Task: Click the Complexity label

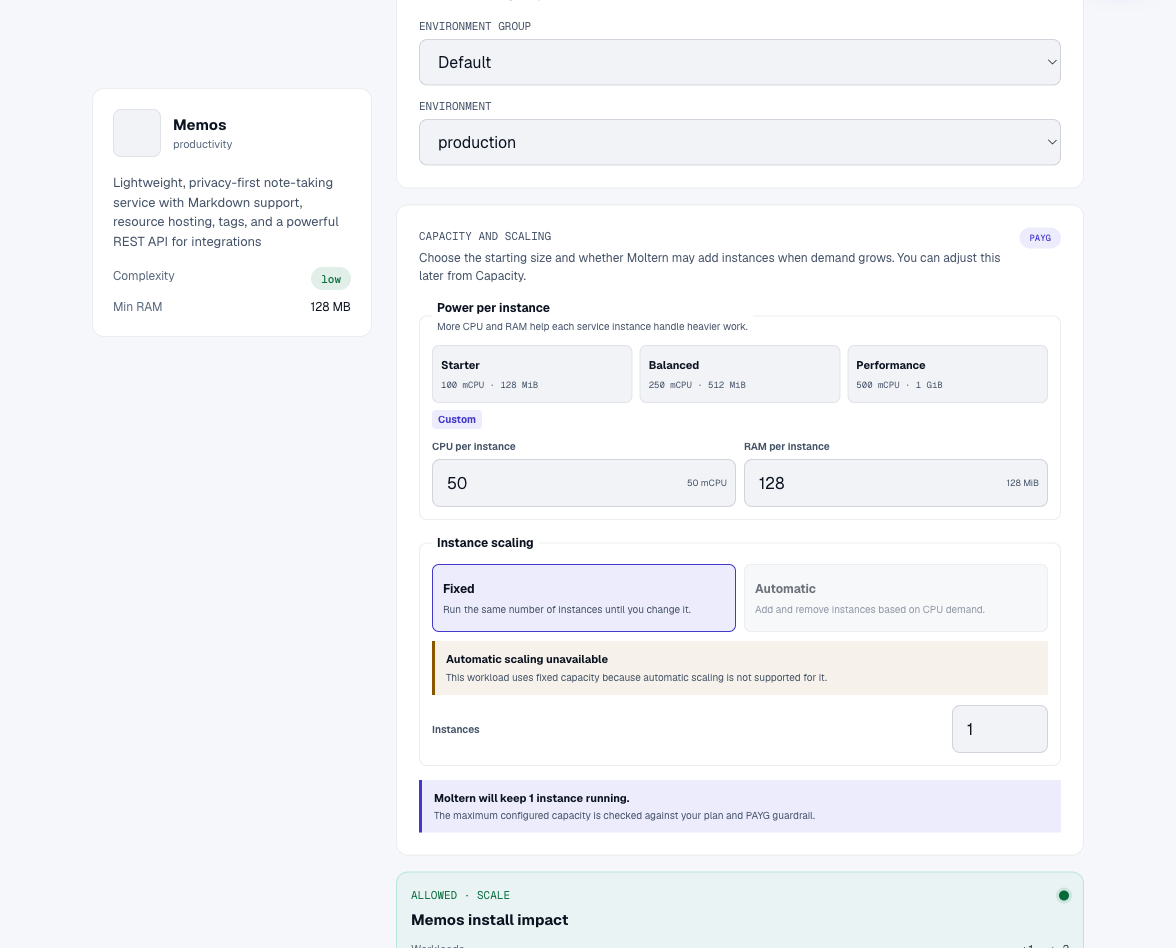Action: point(144,276)
